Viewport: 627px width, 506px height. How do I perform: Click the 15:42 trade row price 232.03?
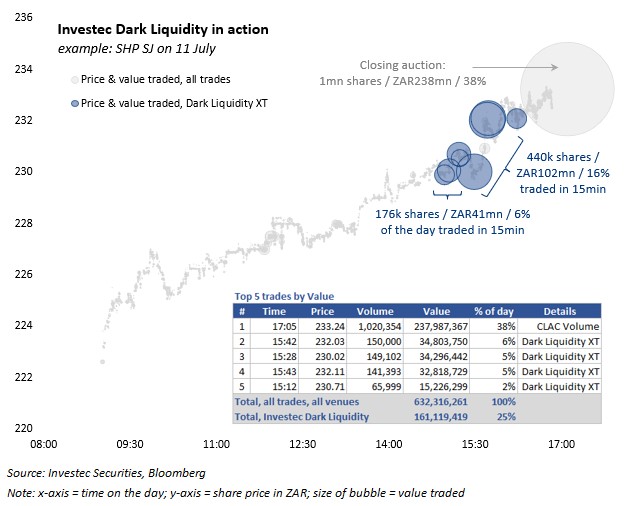pyautogui.click(x=330, y=342)
